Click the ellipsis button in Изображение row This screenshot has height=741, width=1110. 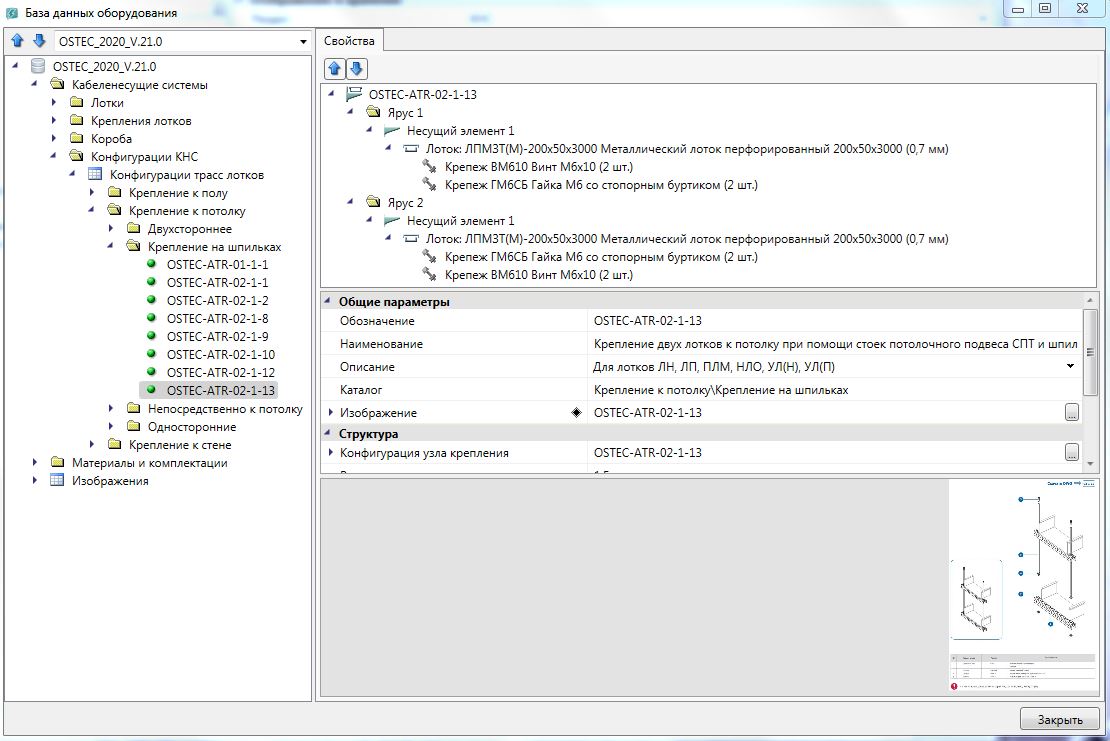(1072, 413)
